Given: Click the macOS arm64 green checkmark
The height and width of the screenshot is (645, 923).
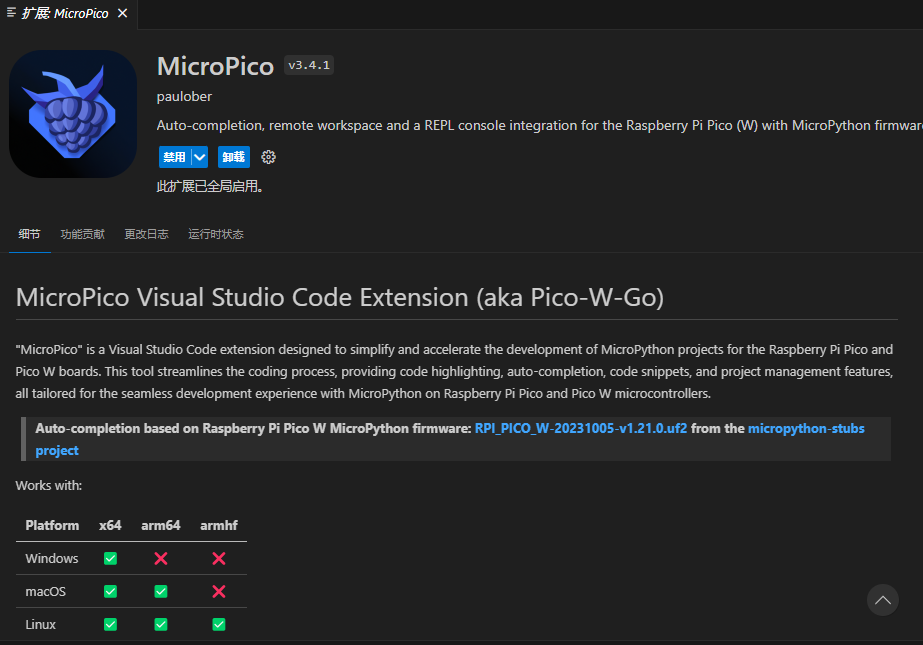Looking at the screenshot, I should point(161,591).
